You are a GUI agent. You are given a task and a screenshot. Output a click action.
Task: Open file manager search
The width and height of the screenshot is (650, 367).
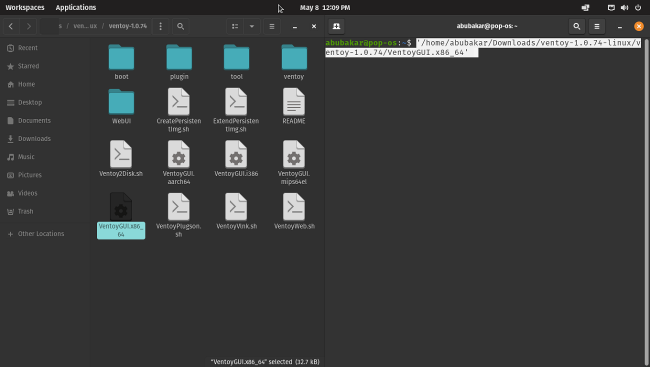click(180, 26)
